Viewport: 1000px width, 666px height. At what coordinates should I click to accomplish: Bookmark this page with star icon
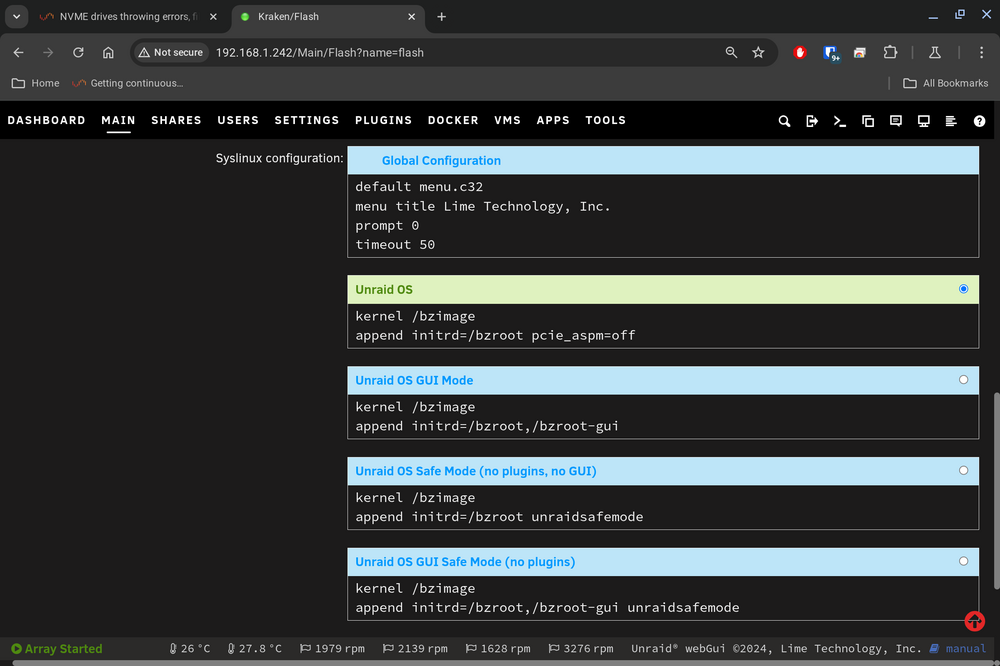[758, 52]
